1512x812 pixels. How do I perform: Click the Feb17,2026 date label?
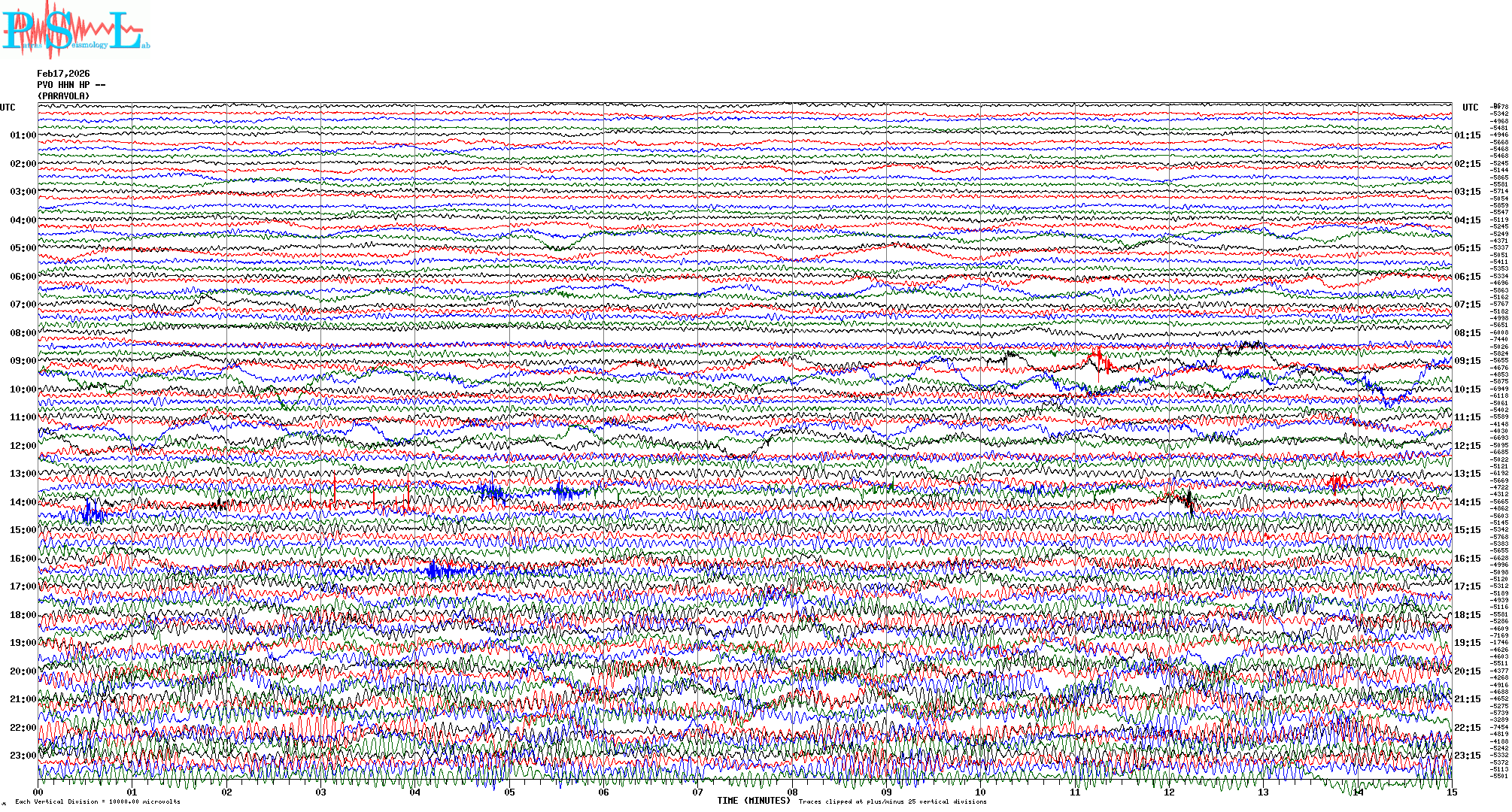pos(63,74)
